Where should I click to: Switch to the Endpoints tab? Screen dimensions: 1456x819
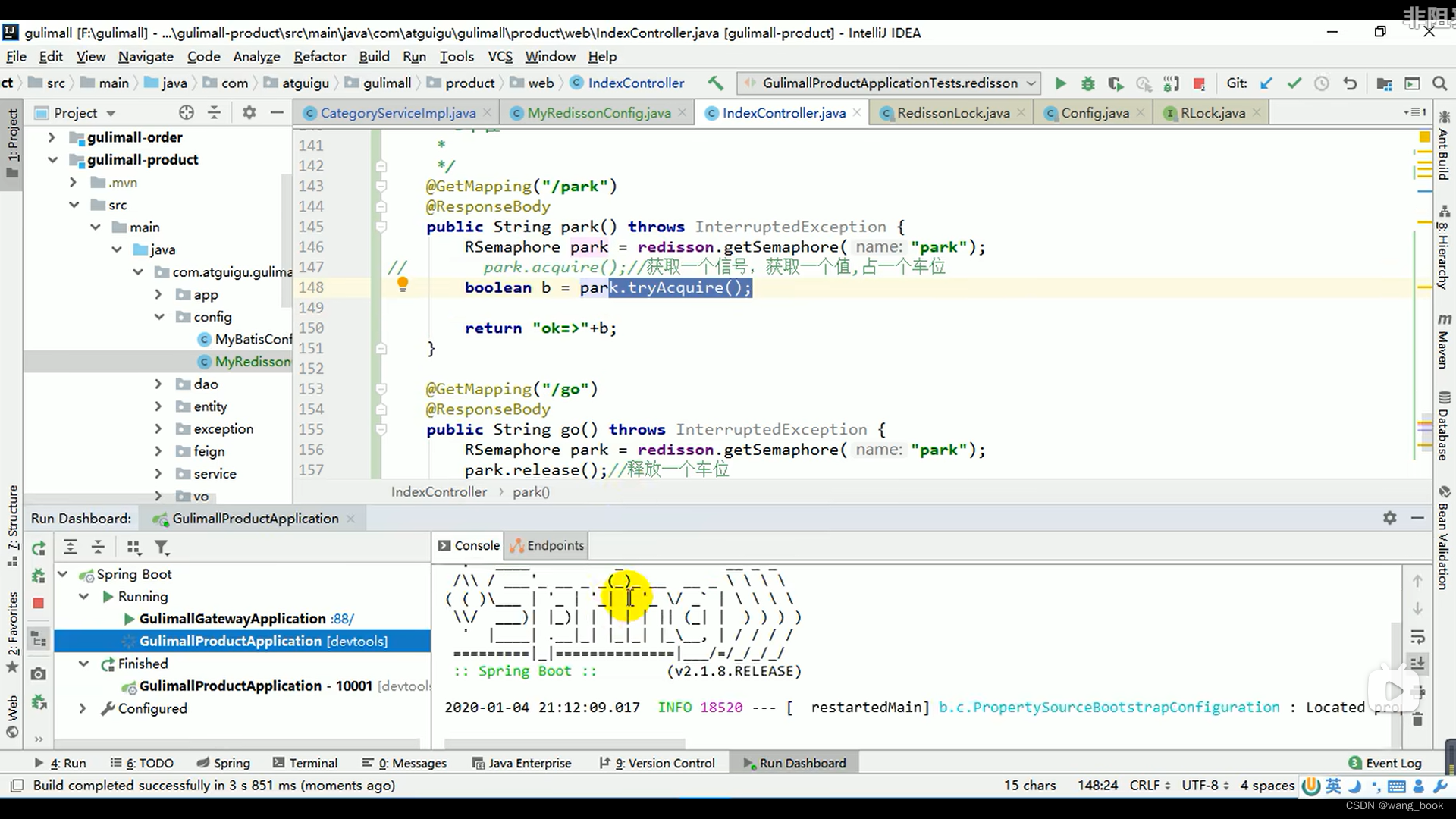pyautogui.click(x=547, y=545)
